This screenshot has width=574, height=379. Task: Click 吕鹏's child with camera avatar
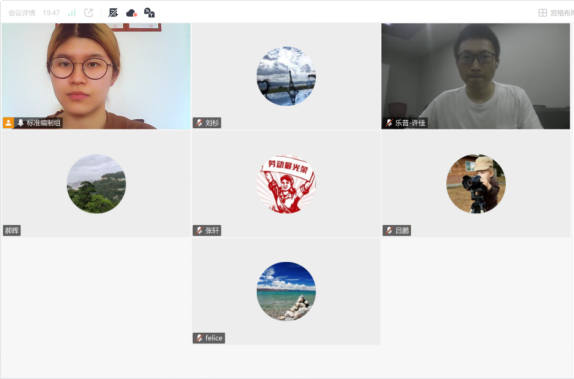point(476,184)
